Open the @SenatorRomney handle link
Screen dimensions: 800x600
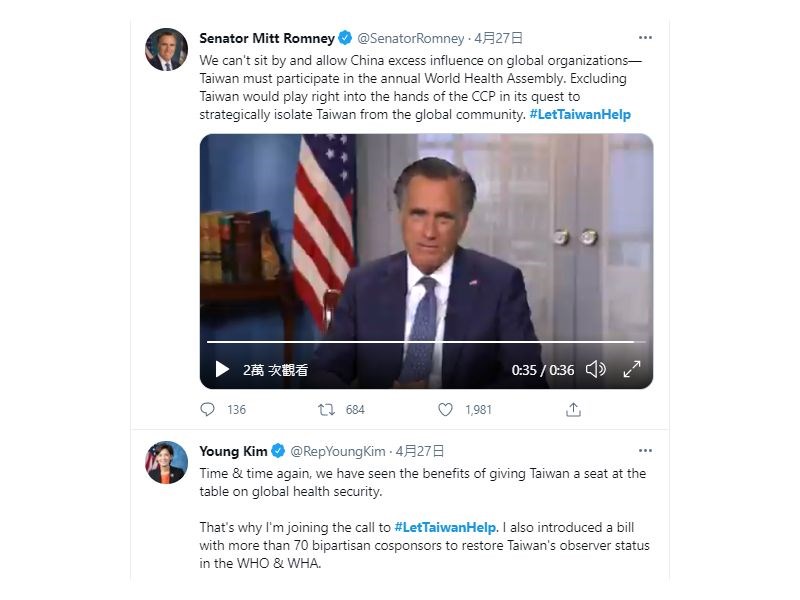tap(411, 38)
